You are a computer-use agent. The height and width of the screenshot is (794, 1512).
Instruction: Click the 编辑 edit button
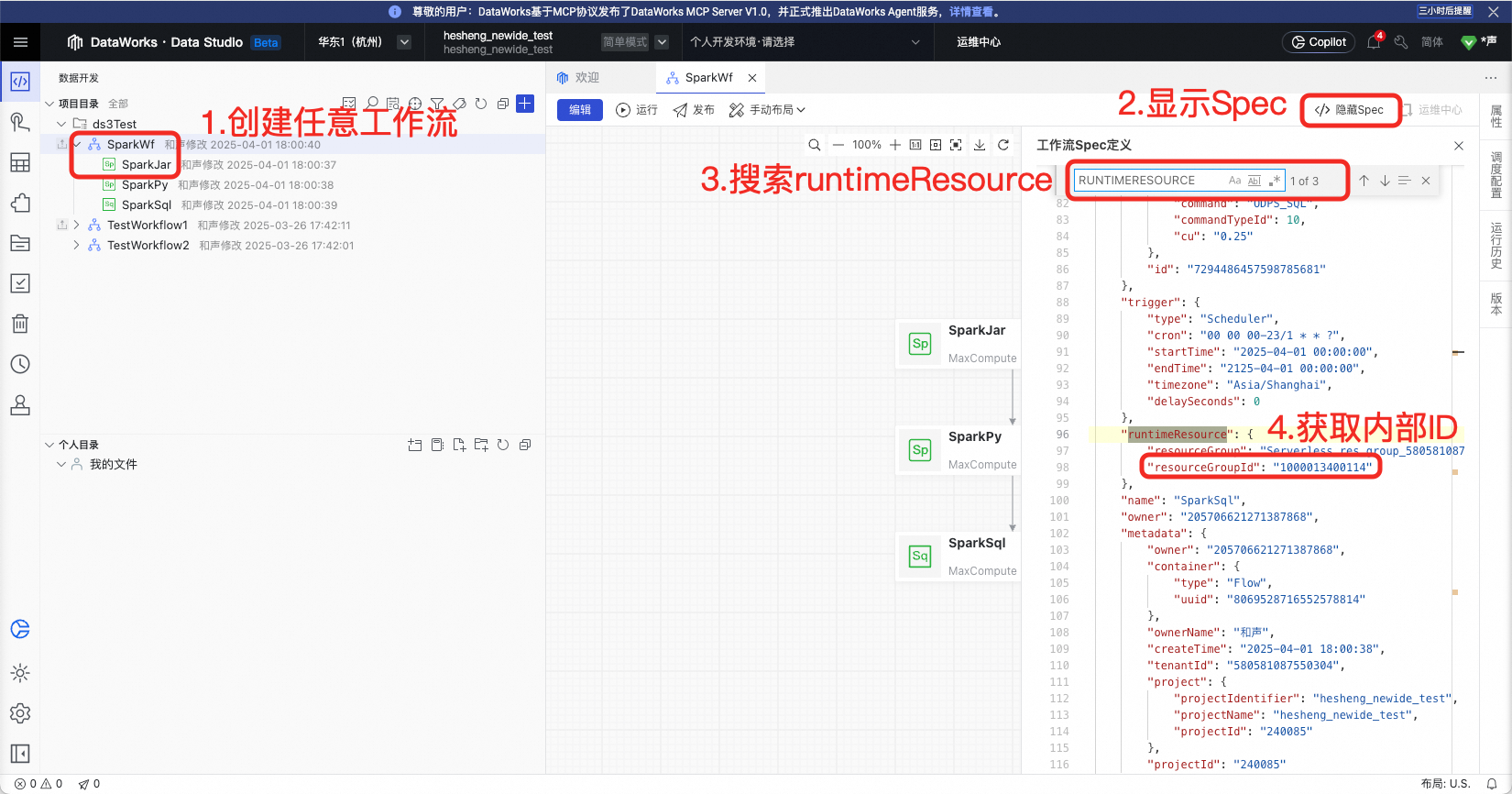(580, 110)
